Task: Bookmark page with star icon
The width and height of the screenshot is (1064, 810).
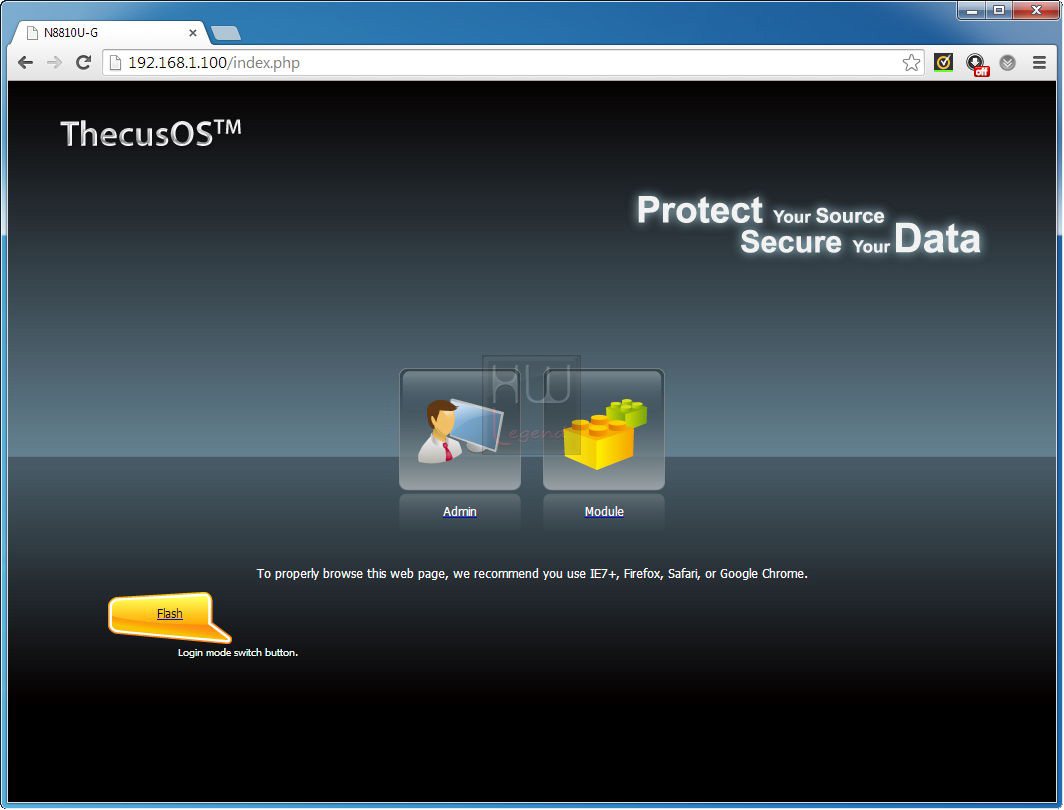Action: coord(911,63)
